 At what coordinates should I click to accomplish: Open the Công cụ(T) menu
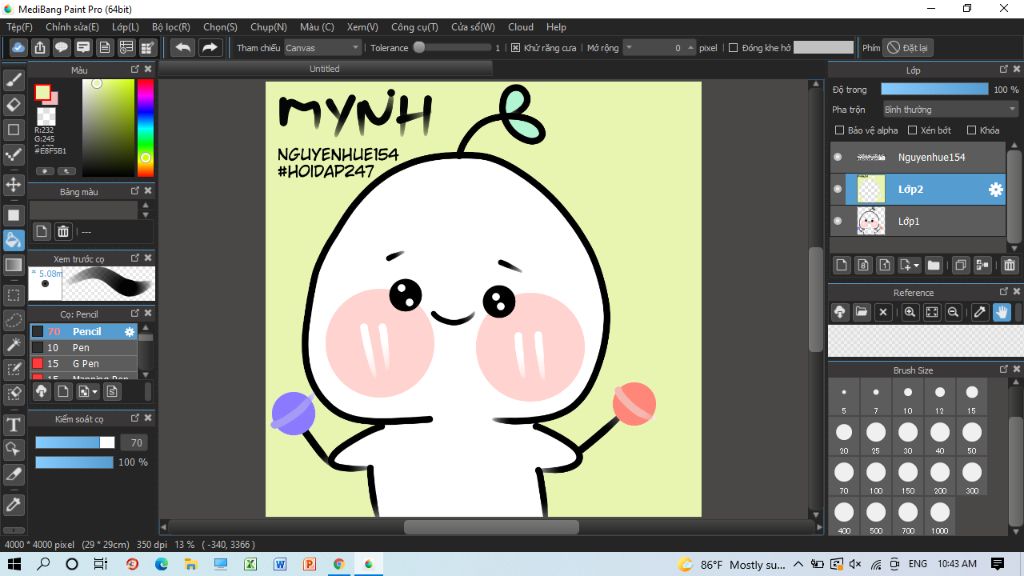pyautogui.click(x=415, y=27)
